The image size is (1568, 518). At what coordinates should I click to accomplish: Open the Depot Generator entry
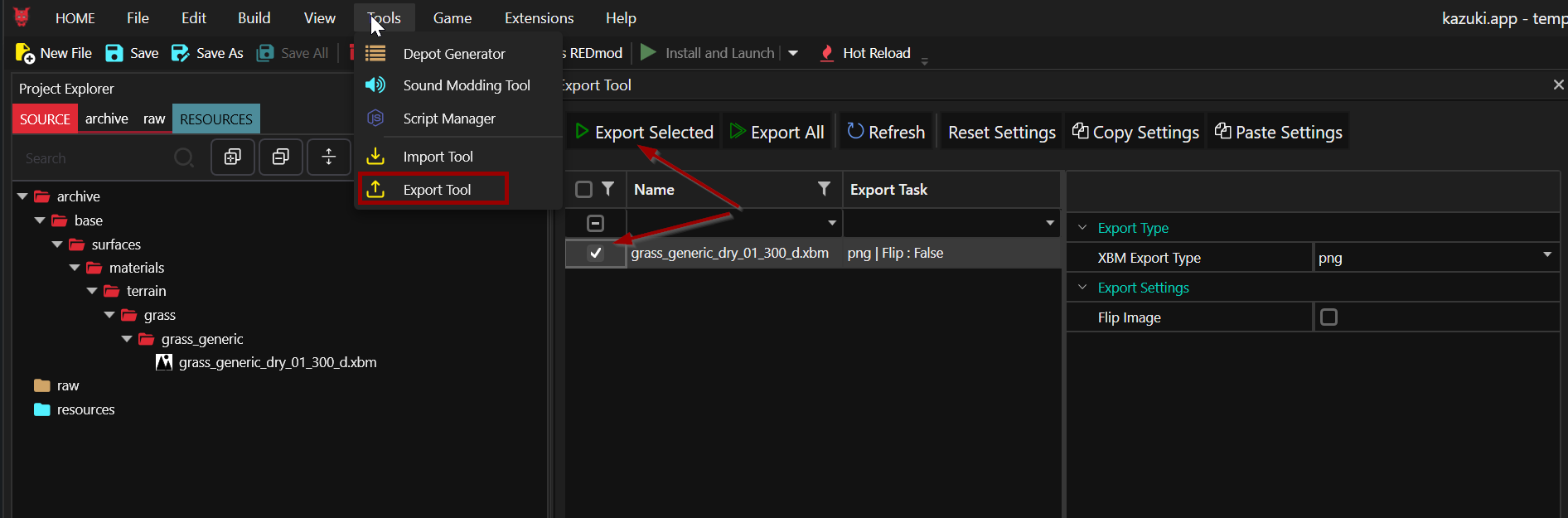[453, 54]
